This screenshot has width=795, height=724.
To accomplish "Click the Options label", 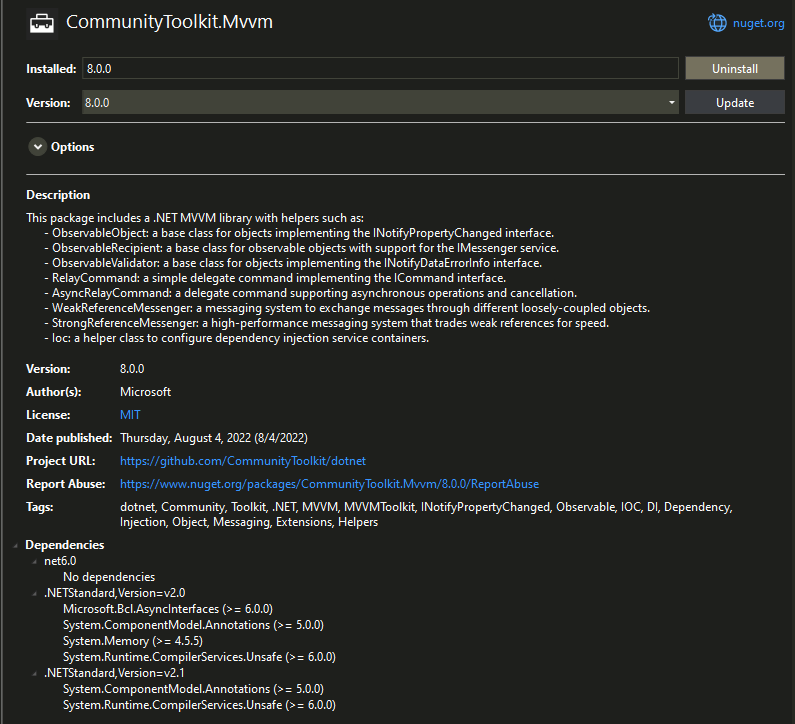I will (73, 147).
